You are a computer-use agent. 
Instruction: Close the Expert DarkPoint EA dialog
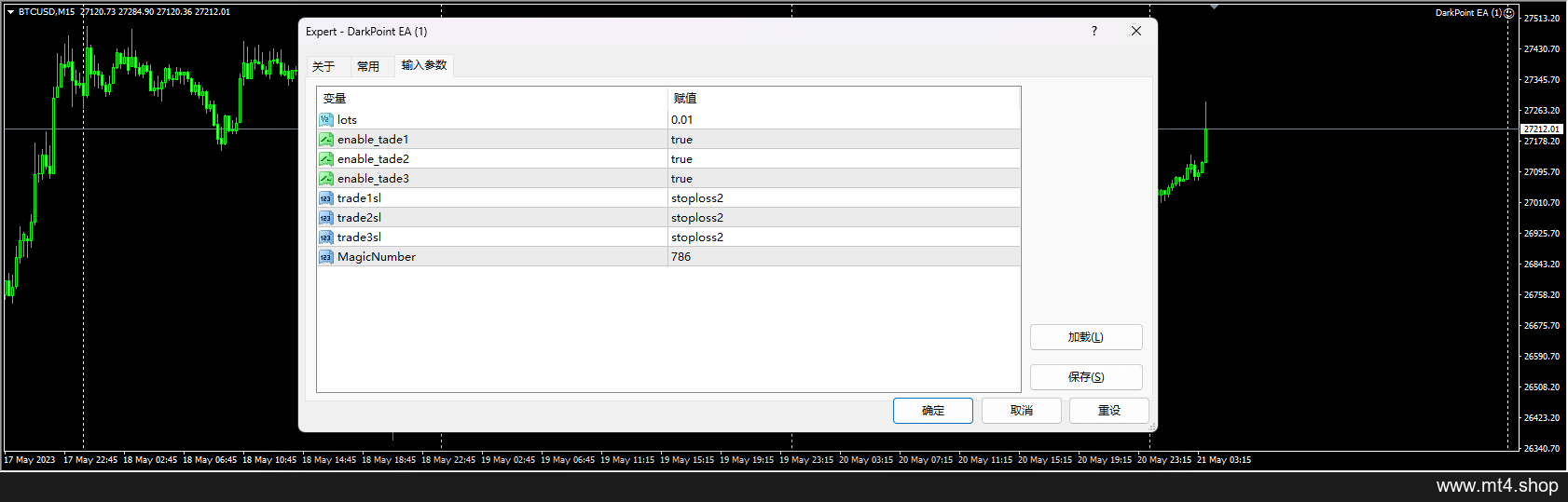1136,31
